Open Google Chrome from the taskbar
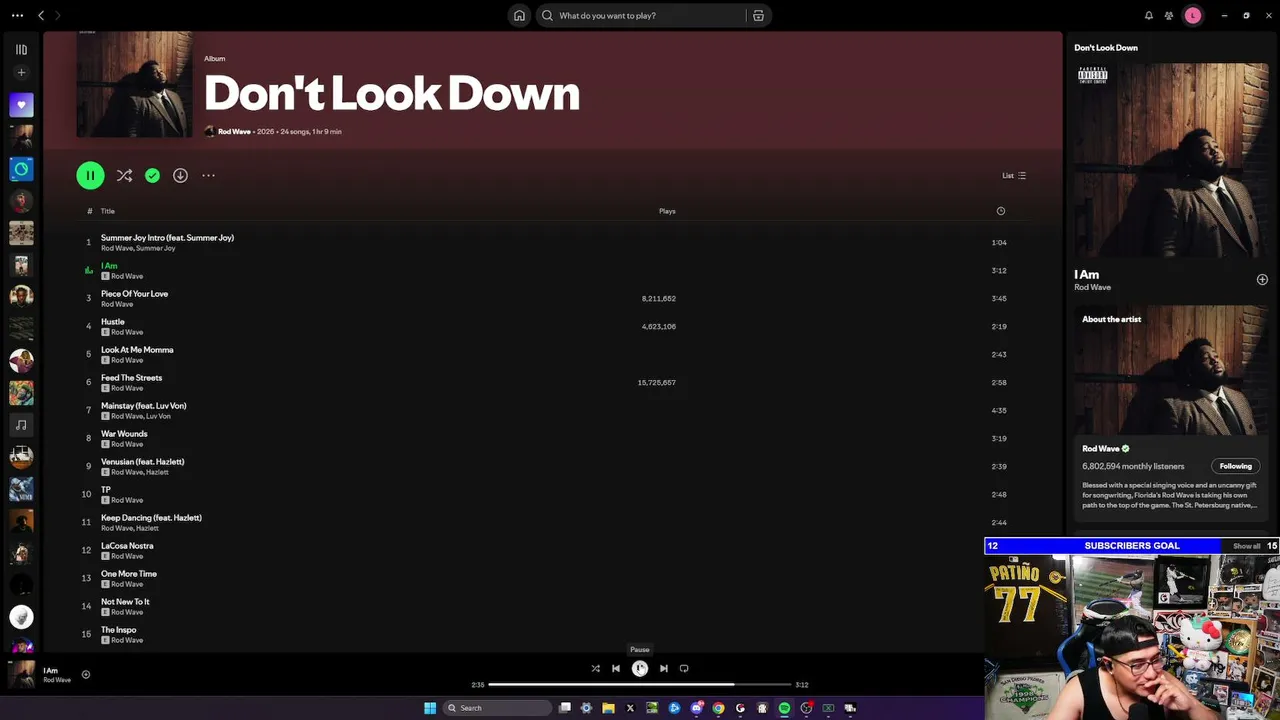 click(x=718, y=708)
